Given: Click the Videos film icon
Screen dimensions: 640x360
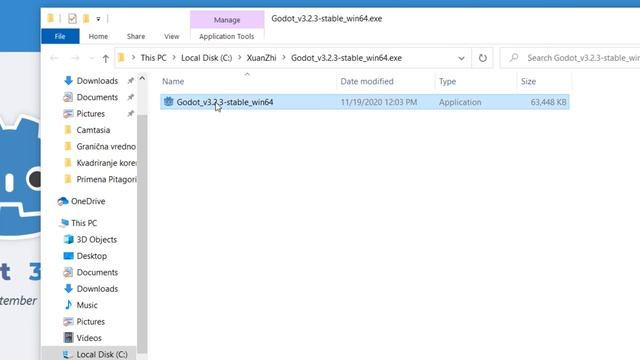Looking at the screenshot, I should [69, 338].
